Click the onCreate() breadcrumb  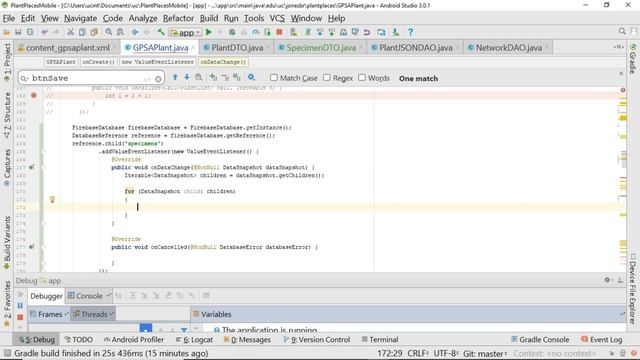(98, 62)
